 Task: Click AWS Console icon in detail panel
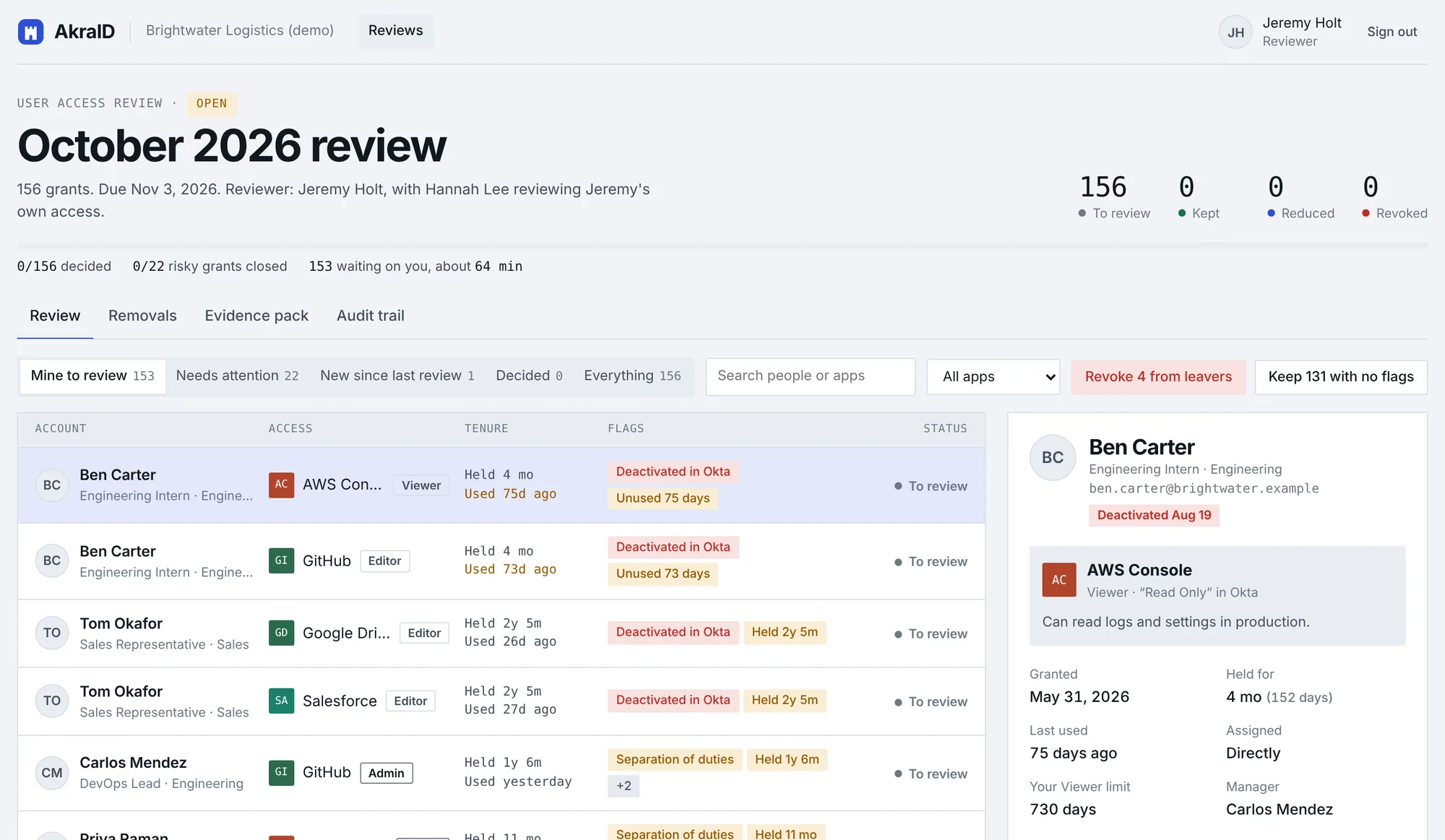pos(1059,579)
